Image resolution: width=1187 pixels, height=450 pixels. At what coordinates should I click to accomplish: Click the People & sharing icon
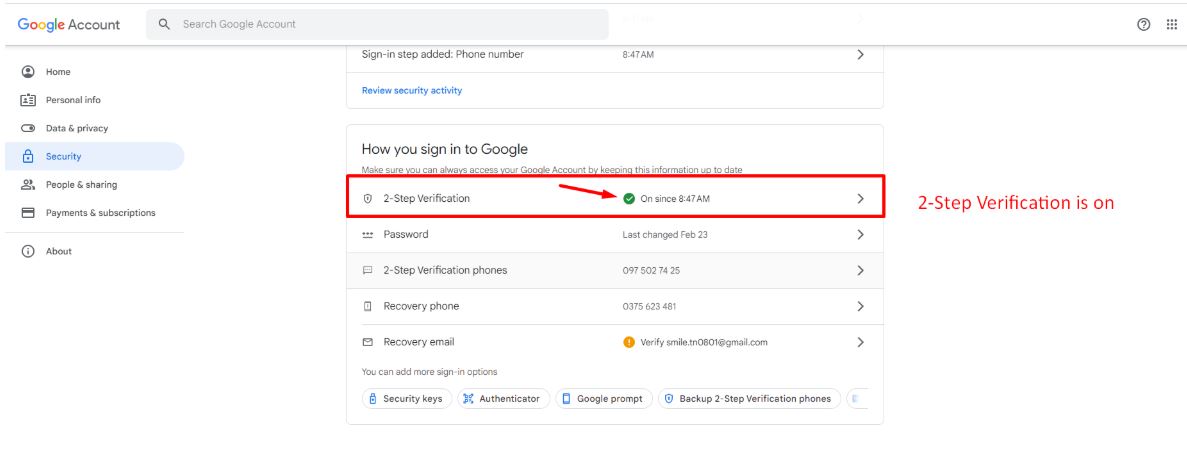(x=28, y=185)
